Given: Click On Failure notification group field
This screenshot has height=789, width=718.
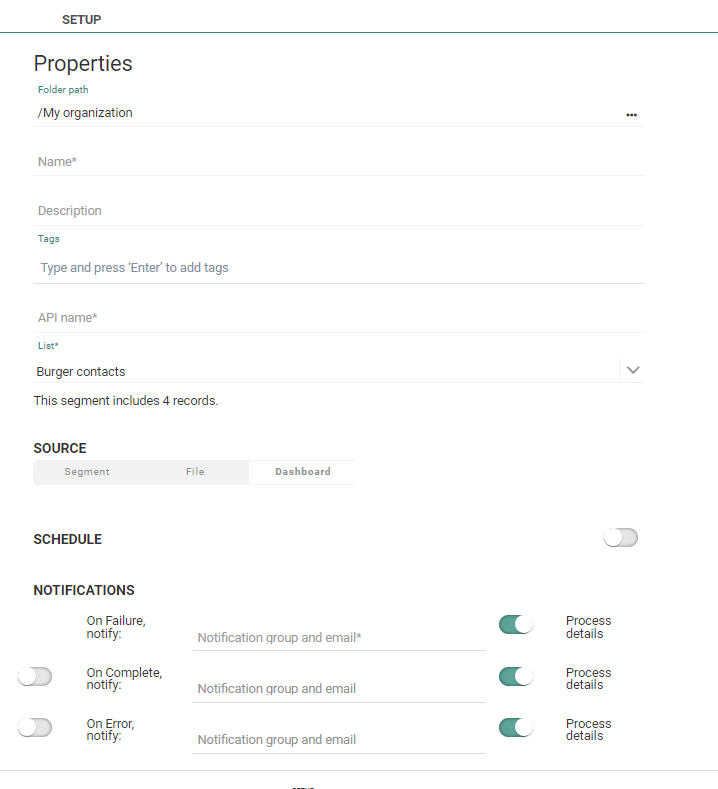Looking at the screenshot, I should pyautogui.click(x=338, y=637).
